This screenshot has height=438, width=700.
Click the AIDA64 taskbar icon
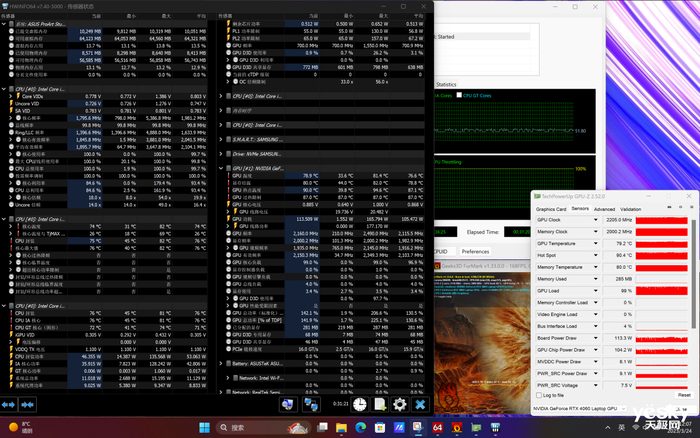(438, 428)
